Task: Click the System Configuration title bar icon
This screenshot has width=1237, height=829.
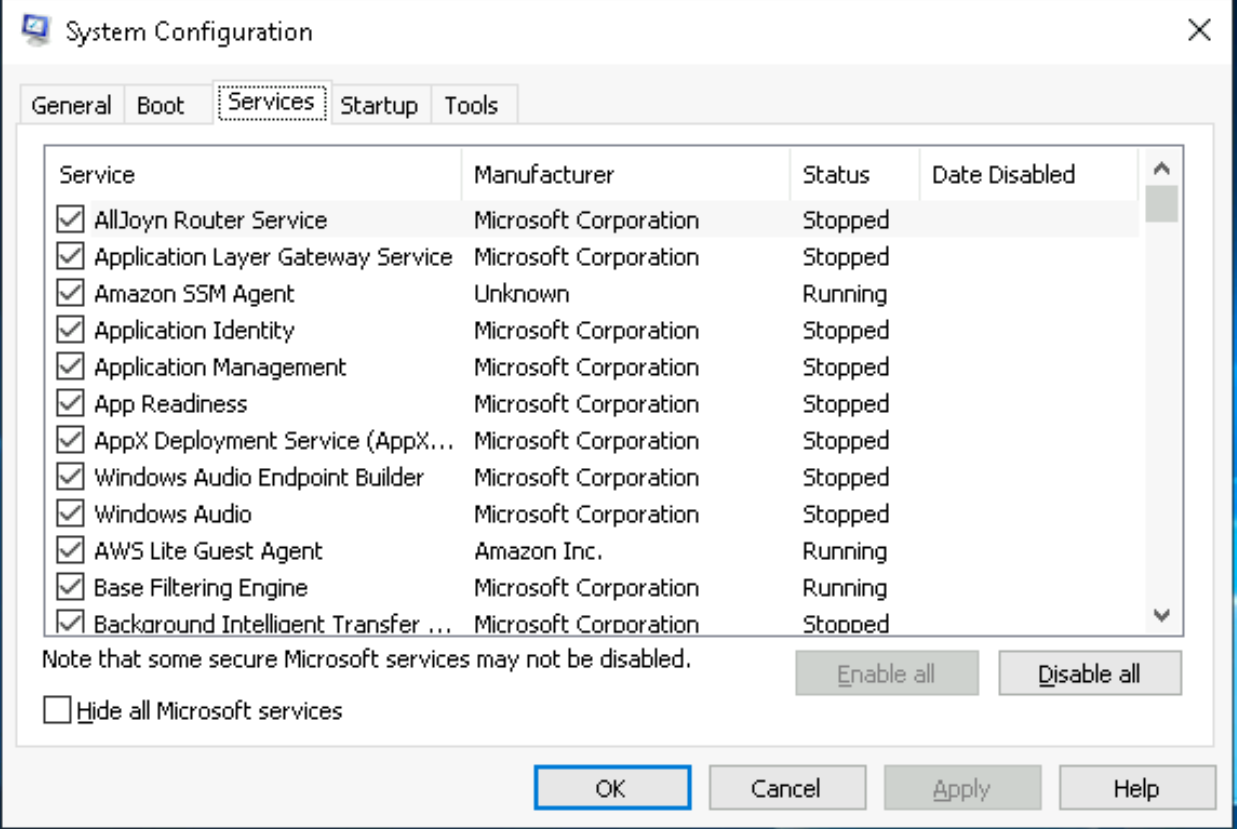Action: pos(36,31)
